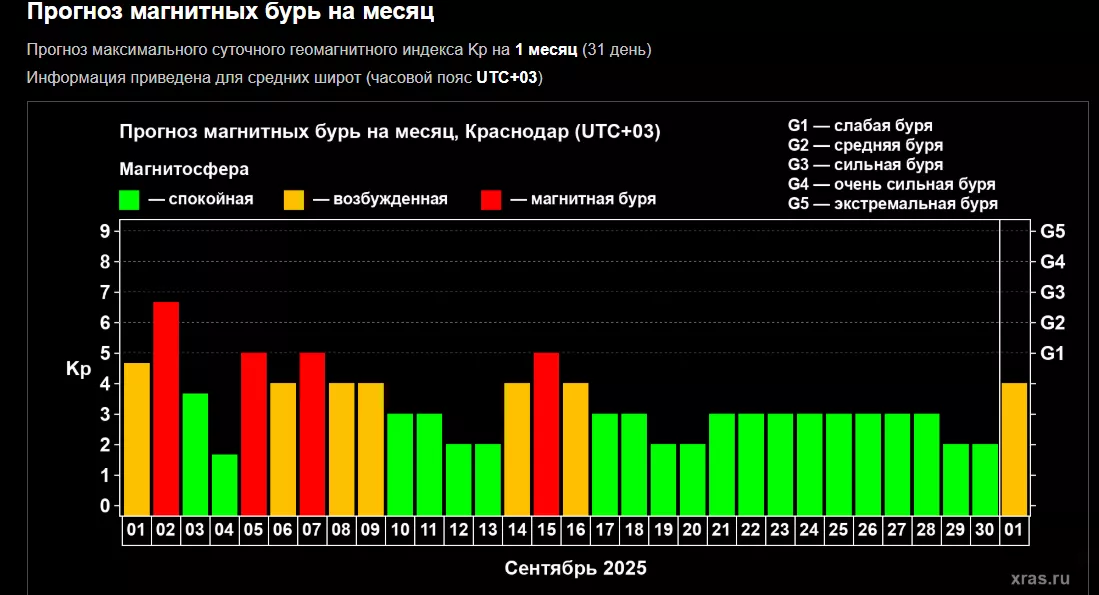
Task: Select the short green bar for day 04
Action: 225,484
